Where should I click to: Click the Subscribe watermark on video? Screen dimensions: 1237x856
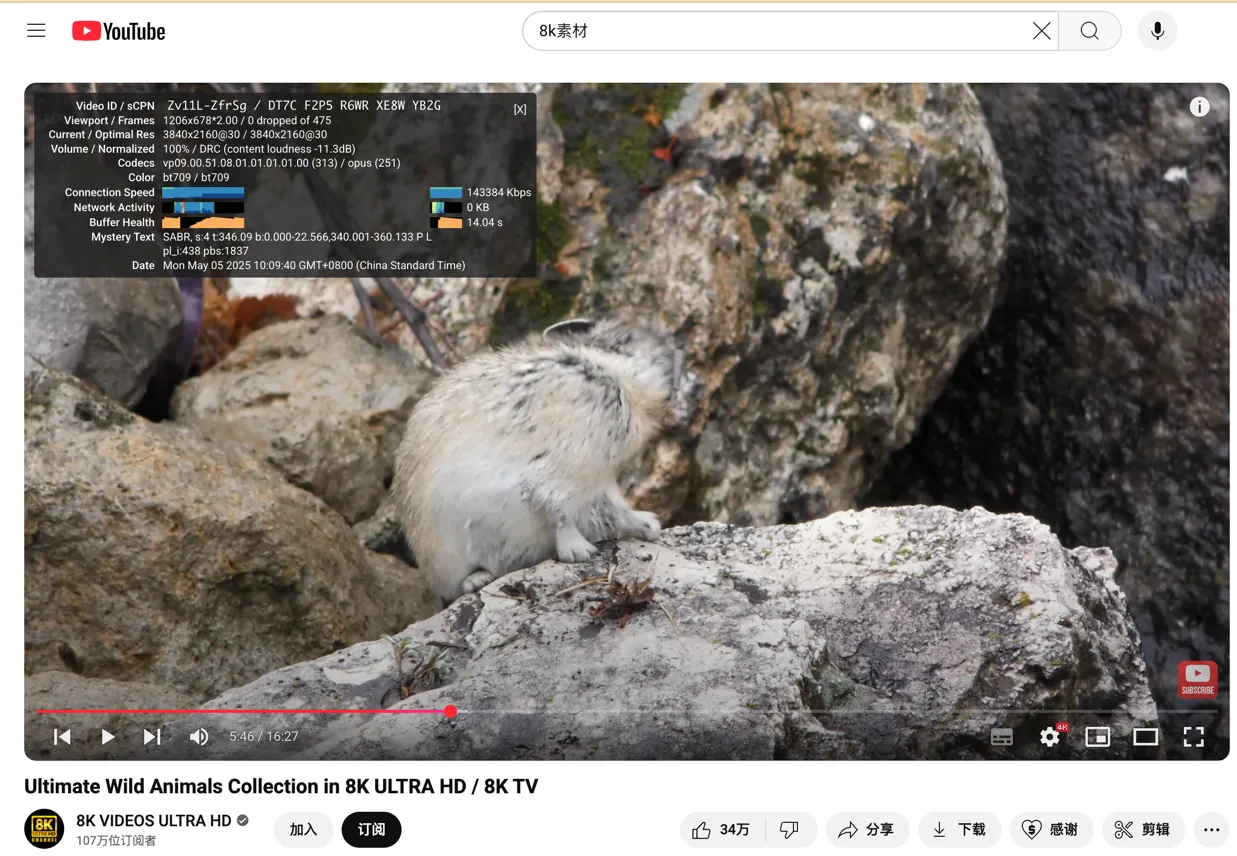tap(1197, 679)
